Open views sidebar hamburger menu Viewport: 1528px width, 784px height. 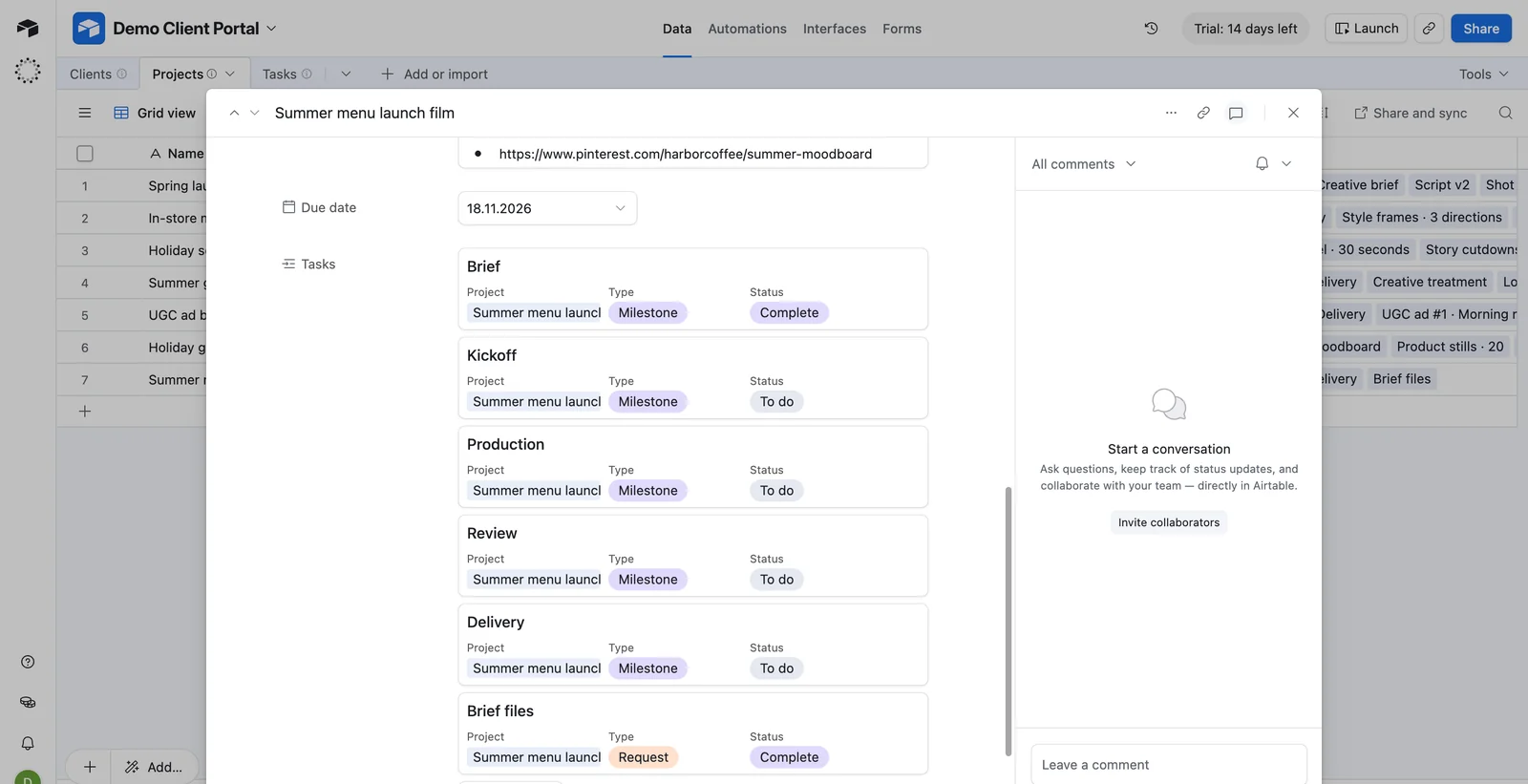(84, 113)
